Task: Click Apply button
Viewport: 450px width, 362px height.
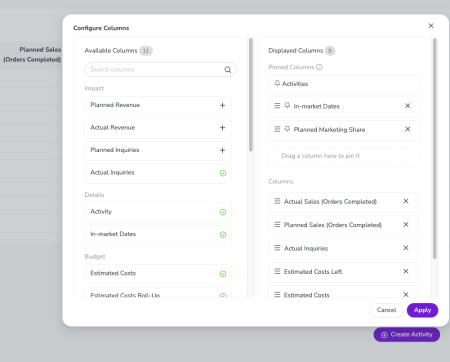Action: (x=422, y=310)
